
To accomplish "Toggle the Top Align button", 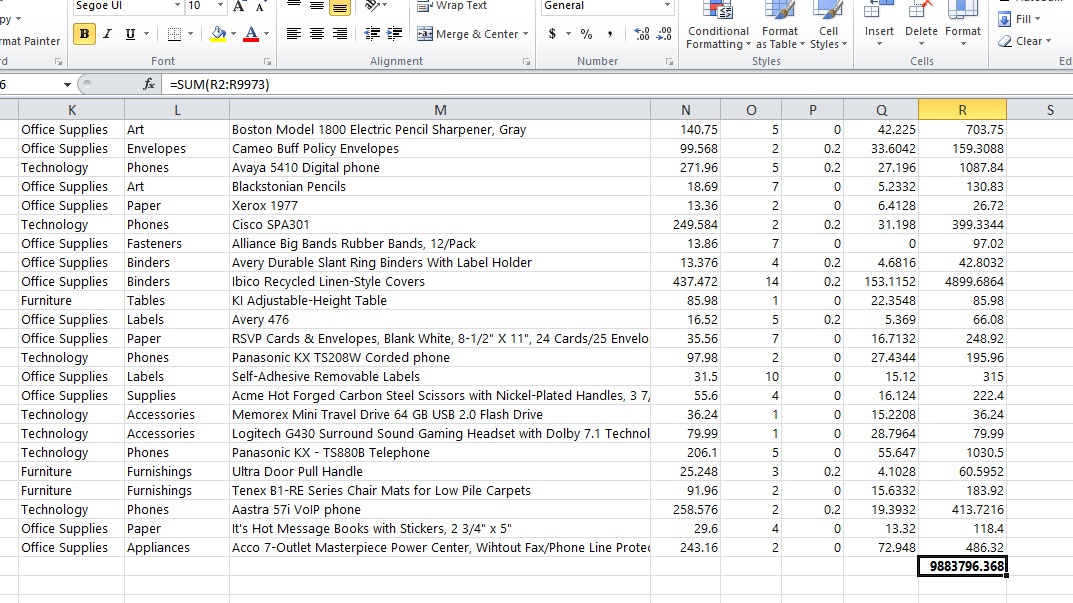I will (294, 6).
